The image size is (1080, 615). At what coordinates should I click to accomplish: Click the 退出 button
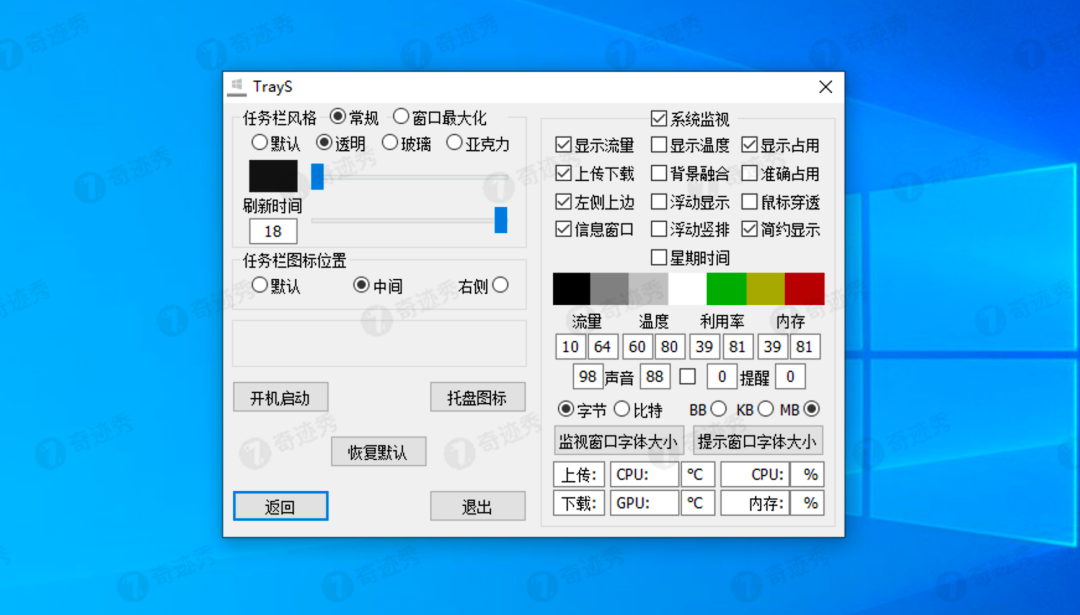coord(477,506)
